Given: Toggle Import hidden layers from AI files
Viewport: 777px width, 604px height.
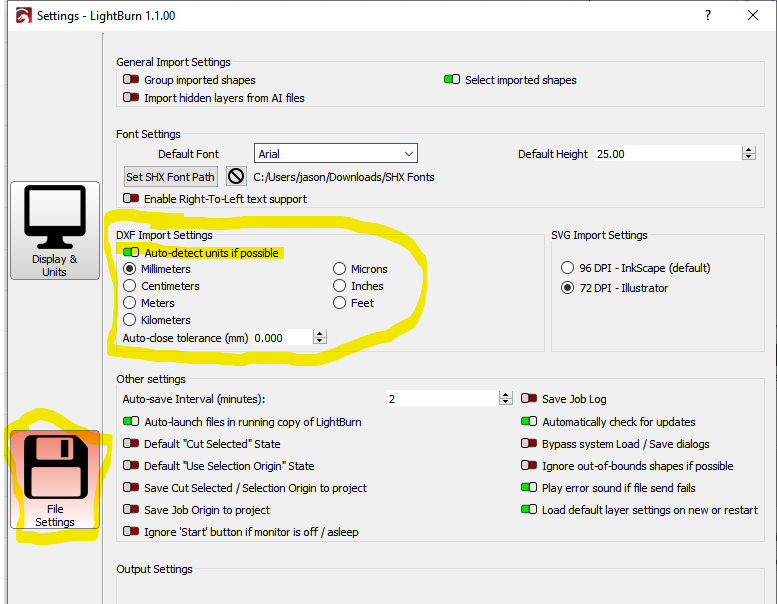Looking at the screenshot, I should click(x=131, y=97).
